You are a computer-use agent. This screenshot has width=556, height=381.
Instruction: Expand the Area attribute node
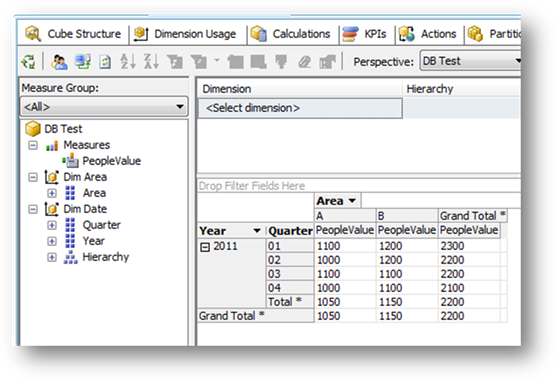click(52, 193)
